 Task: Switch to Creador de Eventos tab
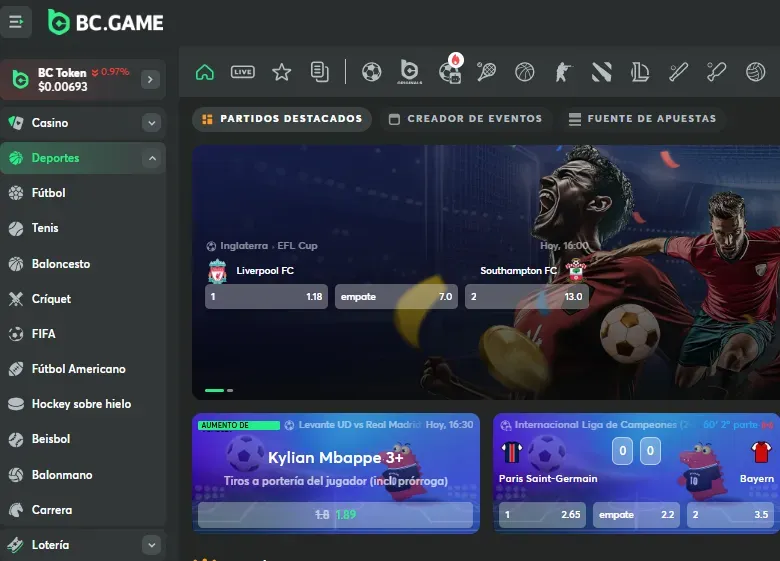(465, 119)
